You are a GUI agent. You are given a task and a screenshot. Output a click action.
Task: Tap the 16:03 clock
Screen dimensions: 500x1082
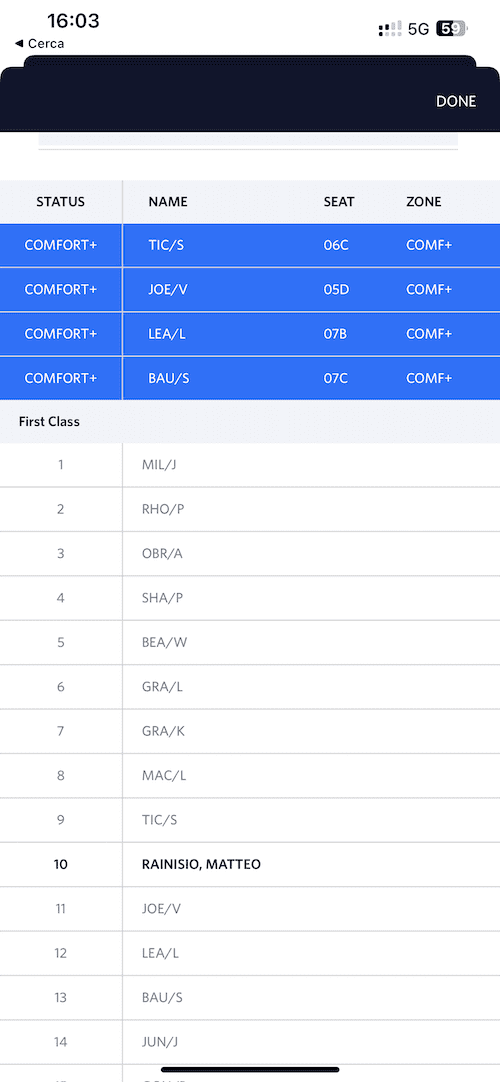point(73,21)
